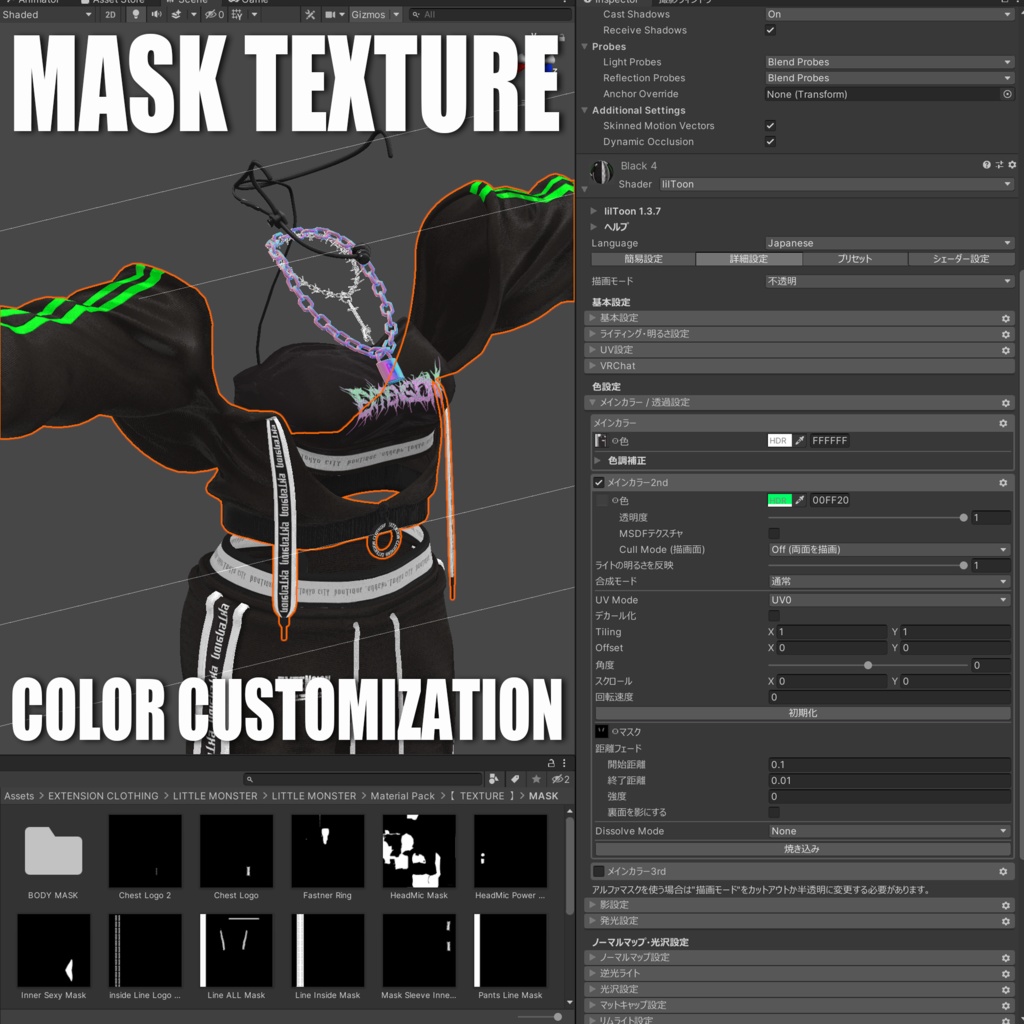Switch to 簡易設定 tab
The width and height of the screenshot is (1024, 1024).
point(643,259)
